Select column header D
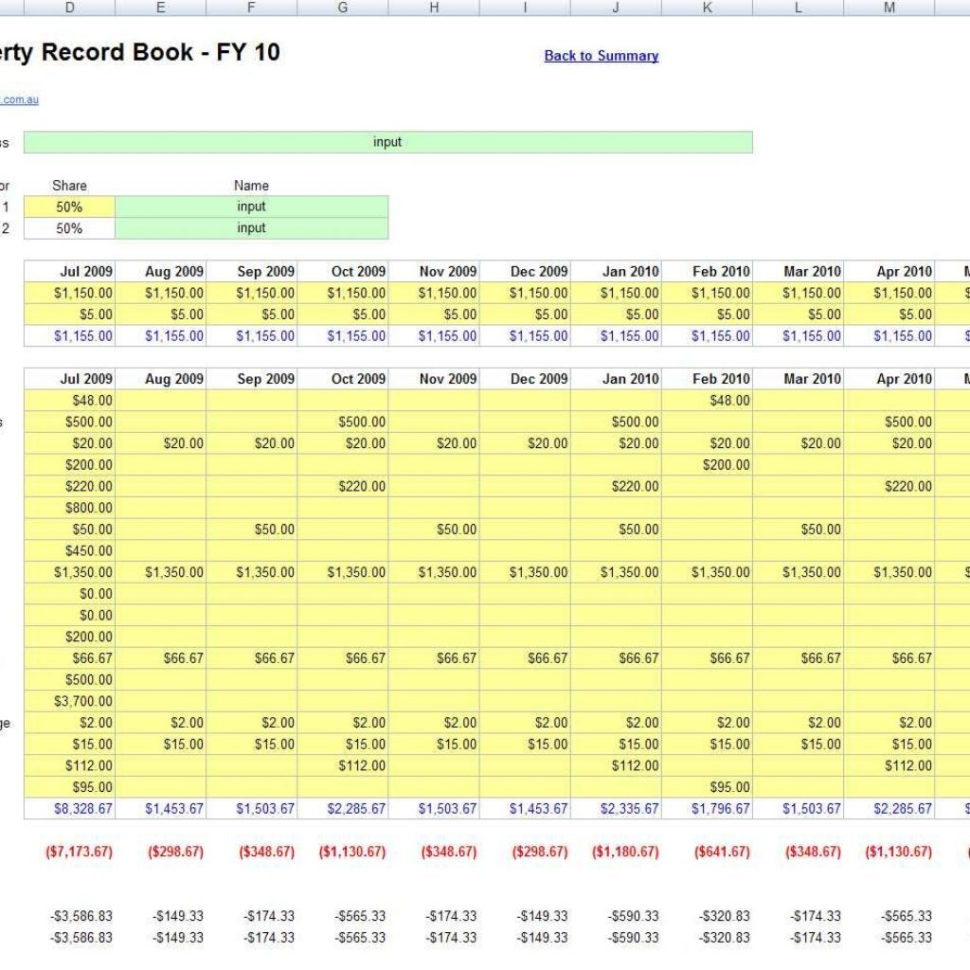The image size is (970, 970). 69,8
